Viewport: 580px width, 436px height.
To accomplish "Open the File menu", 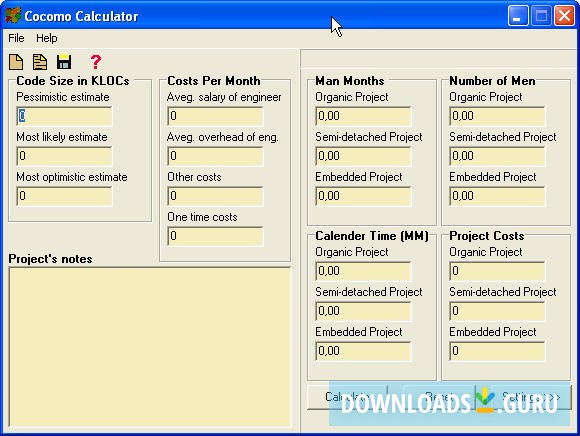I will (16, 38).
